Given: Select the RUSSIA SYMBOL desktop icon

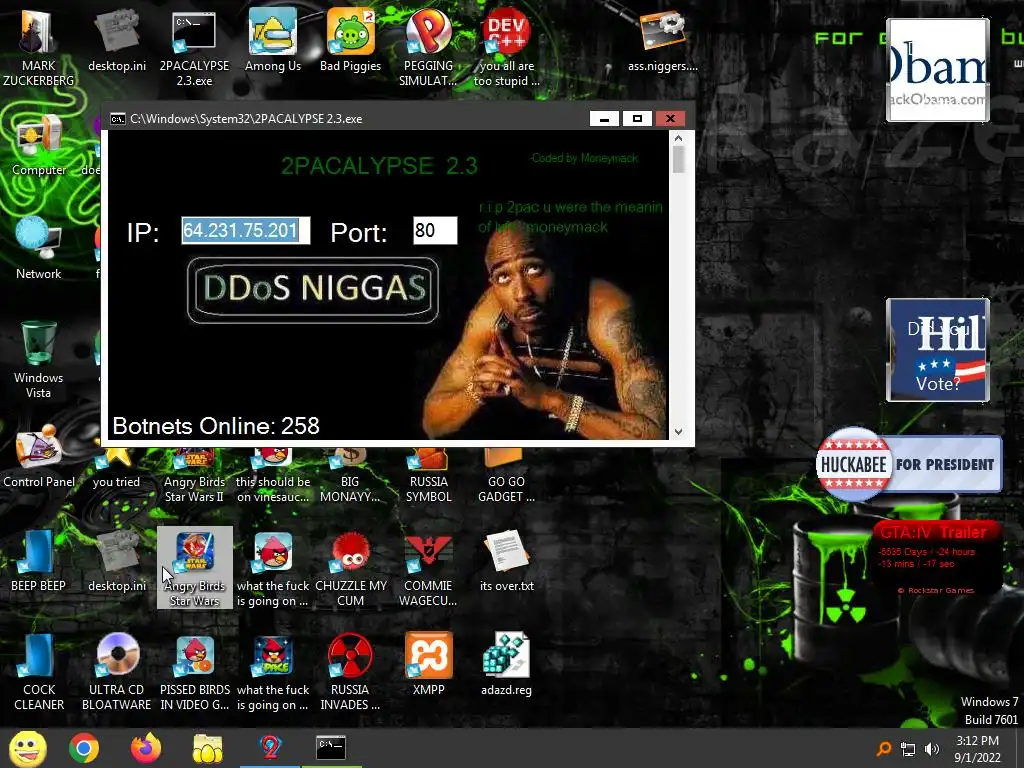Looking at the screenshot, I should [x=428, y=477].
